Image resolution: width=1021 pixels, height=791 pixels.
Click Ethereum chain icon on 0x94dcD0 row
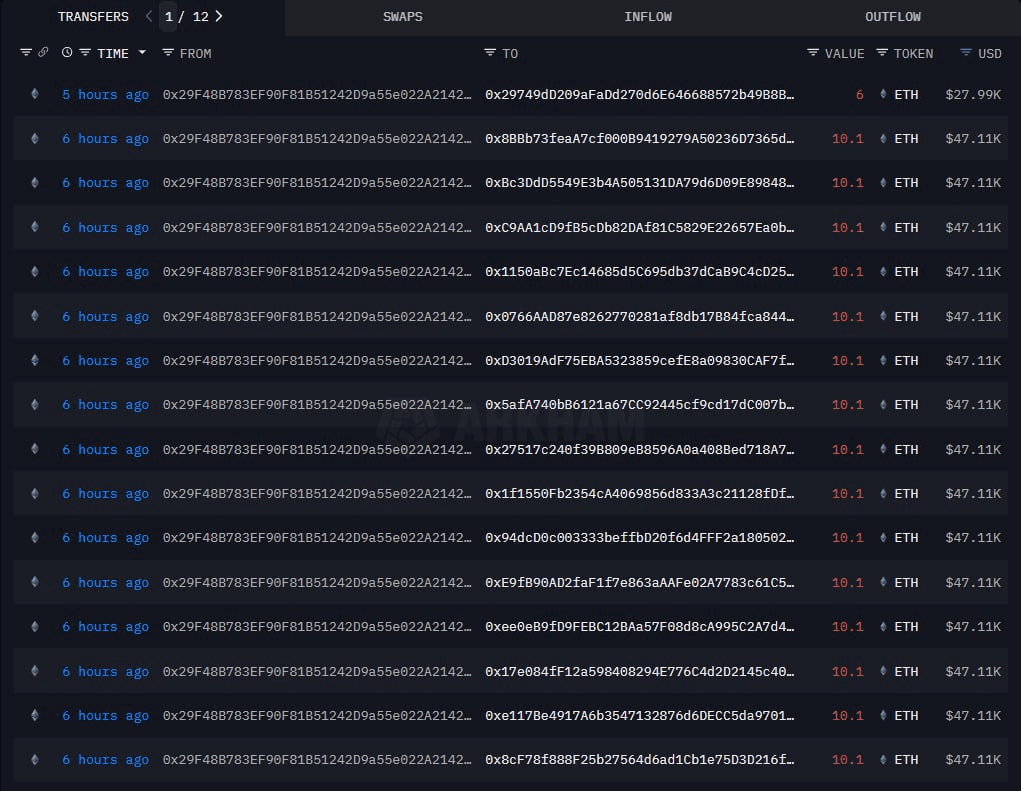(35, 538)
